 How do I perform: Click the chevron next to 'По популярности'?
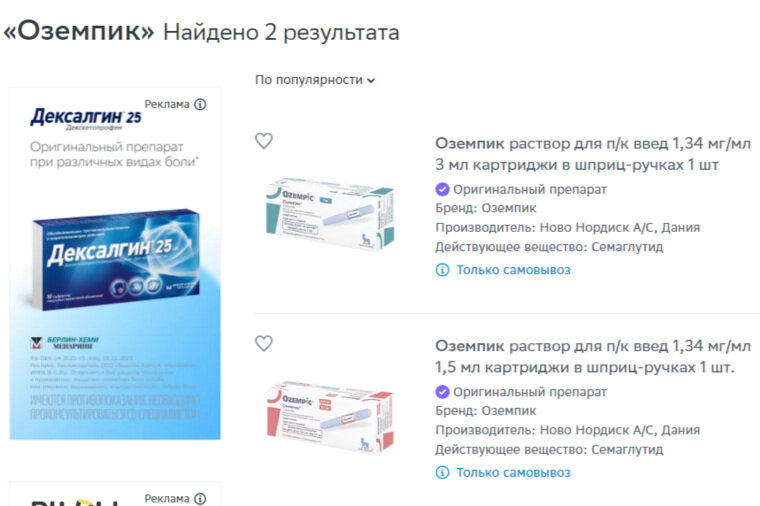[371, 81]
